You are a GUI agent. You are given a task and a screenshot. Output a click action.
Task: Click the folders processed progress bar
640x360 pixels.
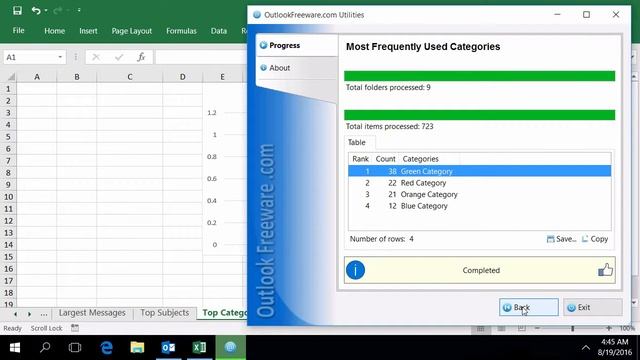(x=480, y=76)
